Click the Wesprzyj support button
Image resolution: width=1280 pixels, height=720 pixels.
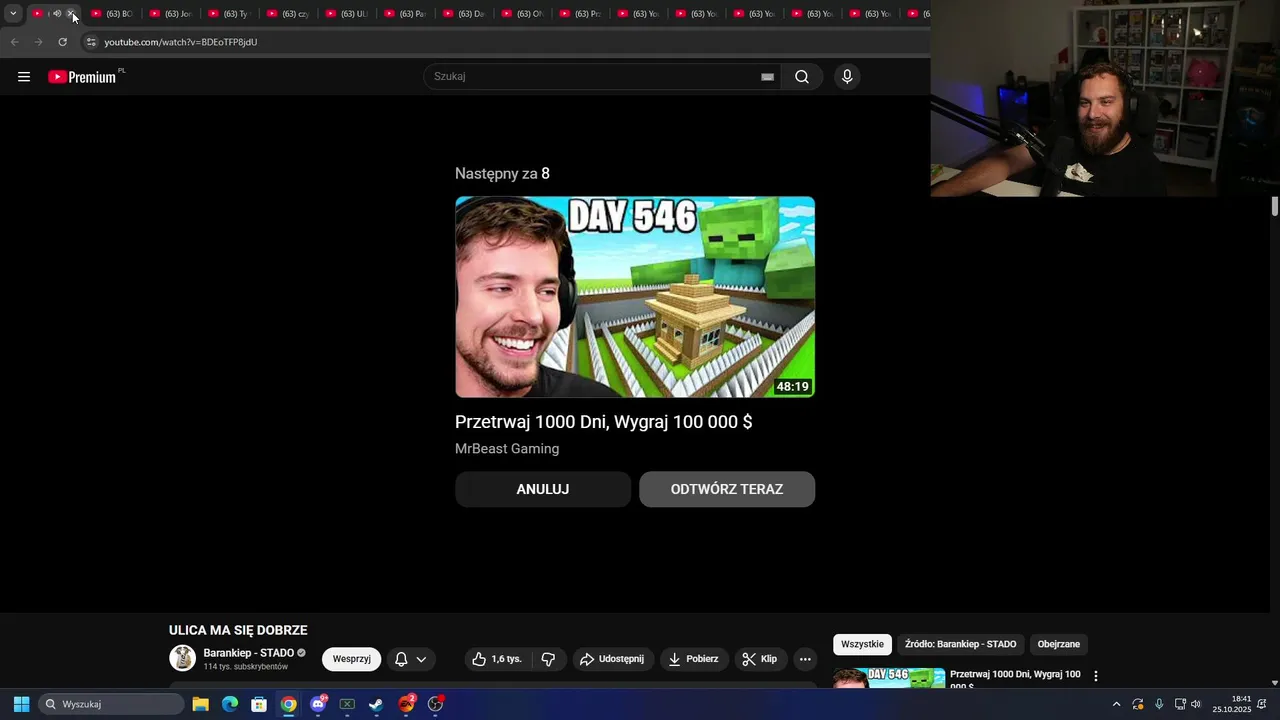(x=351, y=659)
